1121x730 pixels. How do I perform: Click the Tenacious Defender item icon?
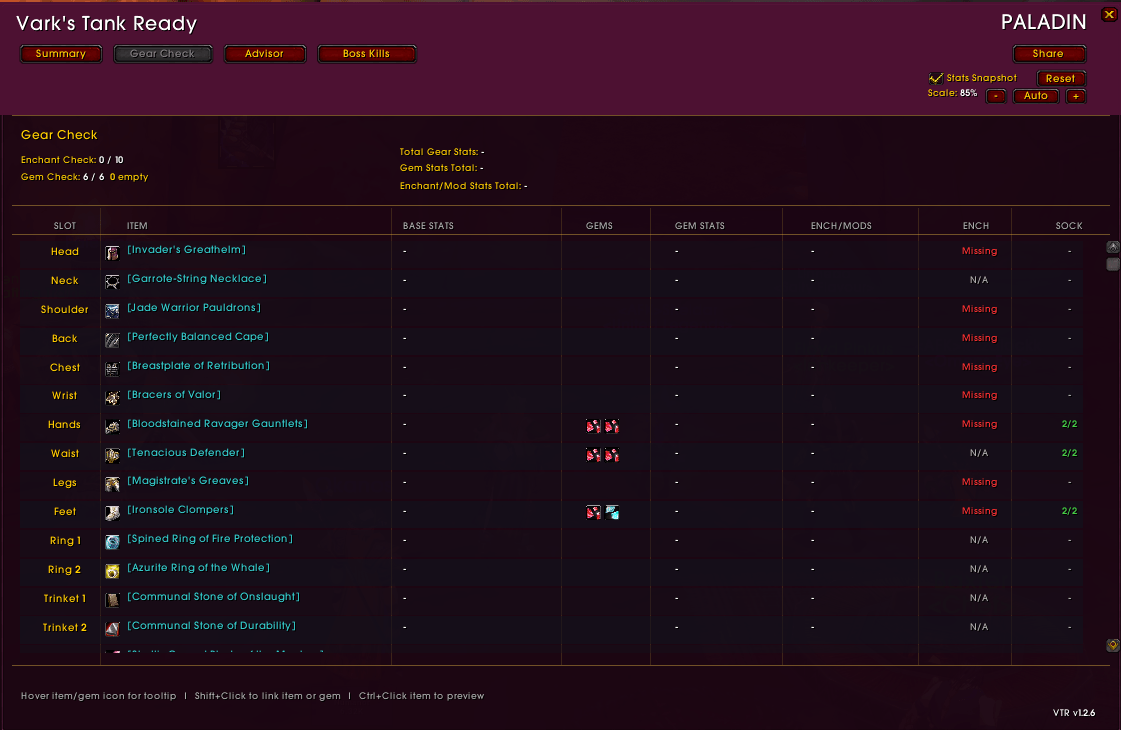(112, 455)
